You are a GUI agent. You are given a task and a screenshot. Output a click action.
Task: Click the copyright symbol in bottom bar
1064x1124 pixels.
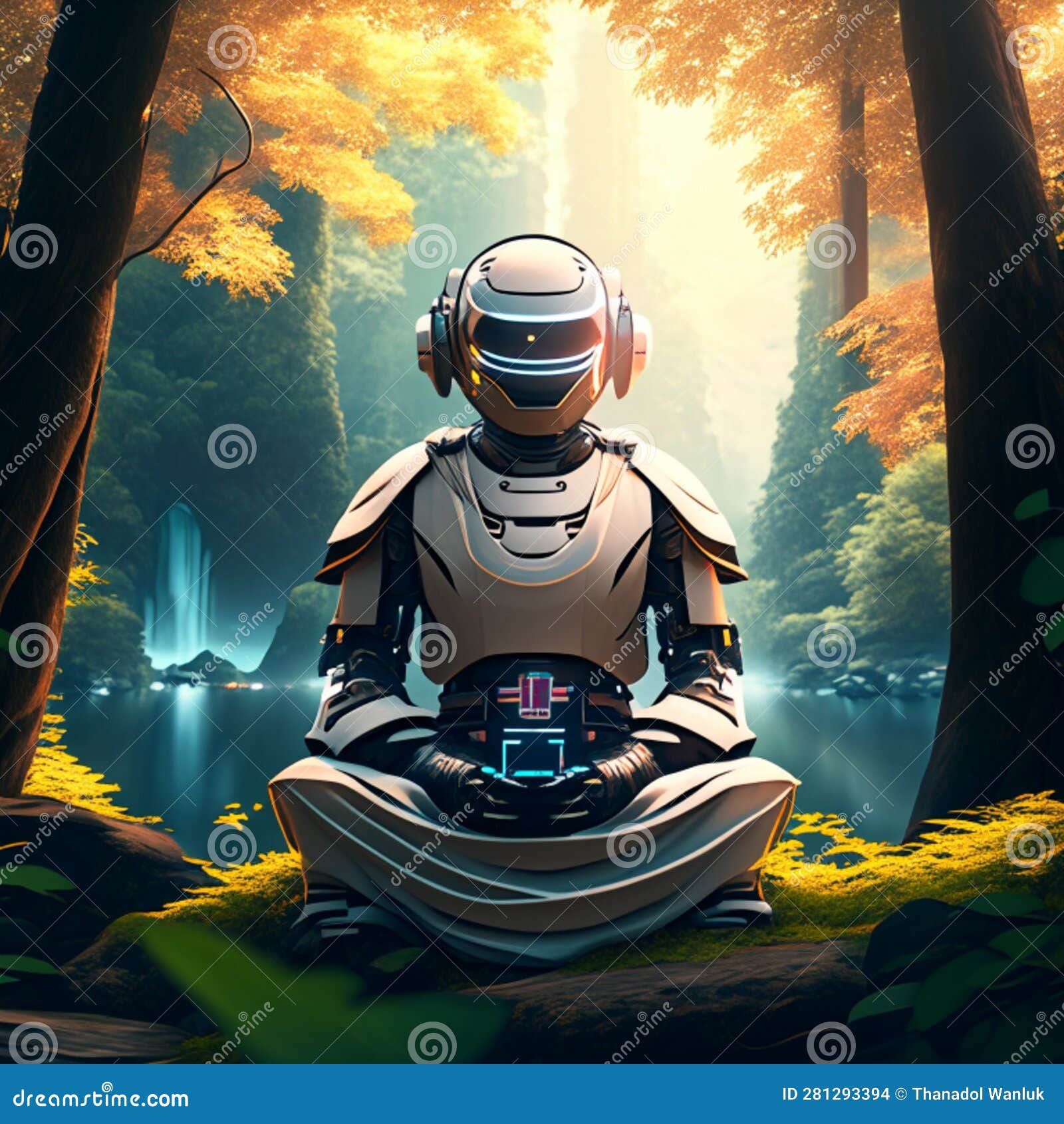[x=901, y=1093]
